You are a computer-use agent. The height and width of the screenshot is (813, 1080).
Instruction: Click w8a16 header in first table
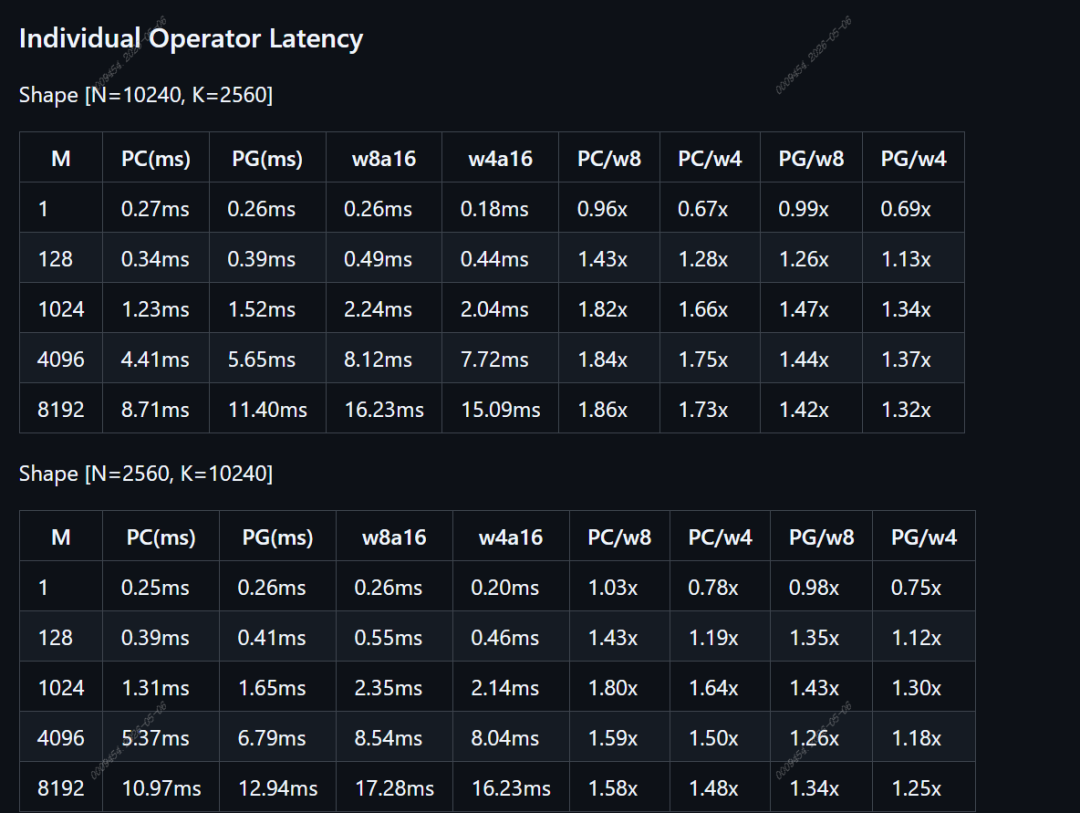tap(384, 158)
